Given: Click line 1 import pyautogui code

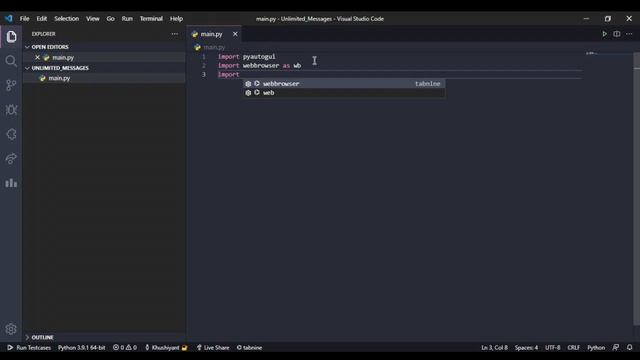Looking at the screenshot, I should [247, 56].
